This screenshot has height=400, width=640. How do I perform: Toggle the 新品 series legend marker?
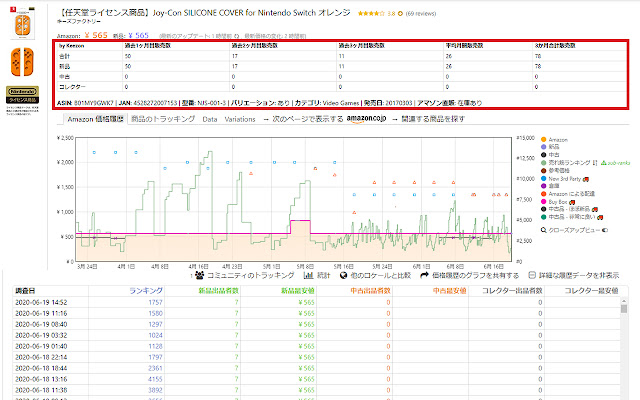(x=542, y=147)
